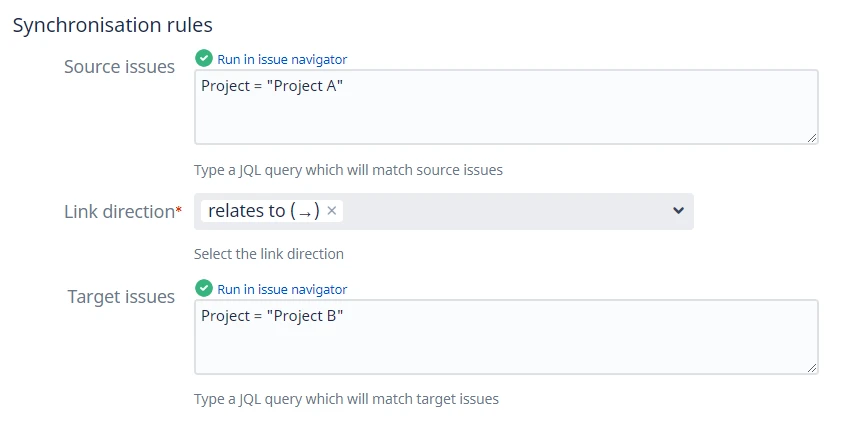863x424 pixels.
Task: Click the Target issues field label
Action: coord(121,297)
